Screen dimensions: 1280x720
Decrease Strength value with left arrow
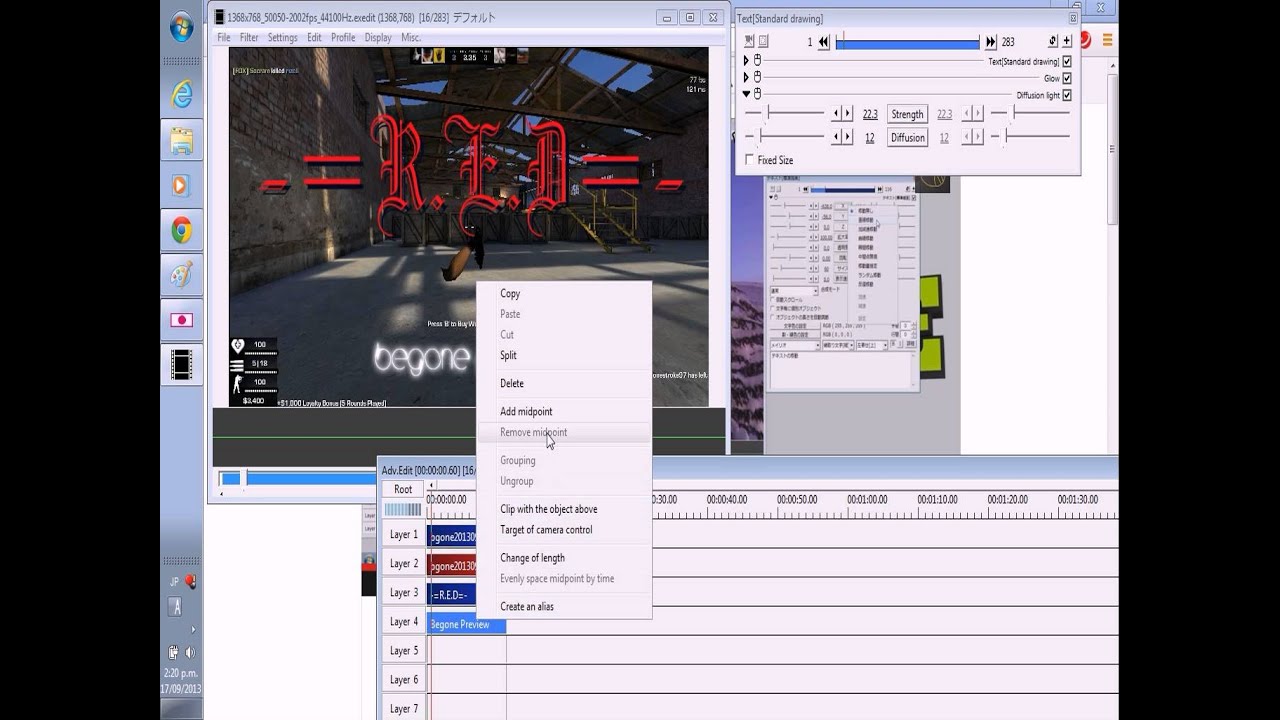point(838,114)
